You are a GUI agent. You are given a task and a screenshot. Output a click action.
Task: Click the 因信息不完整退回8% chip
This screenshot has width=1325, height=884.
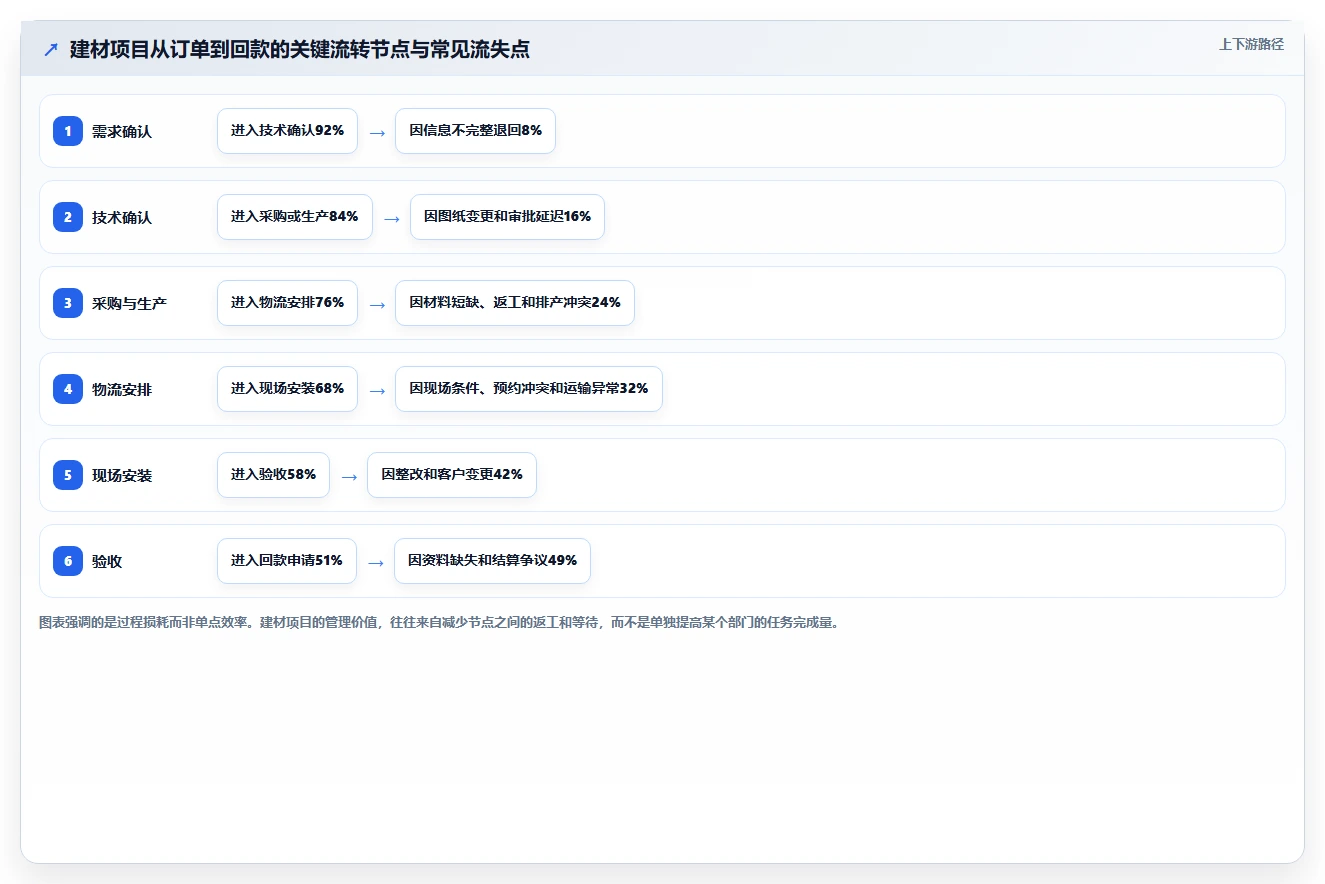point(475,131)
